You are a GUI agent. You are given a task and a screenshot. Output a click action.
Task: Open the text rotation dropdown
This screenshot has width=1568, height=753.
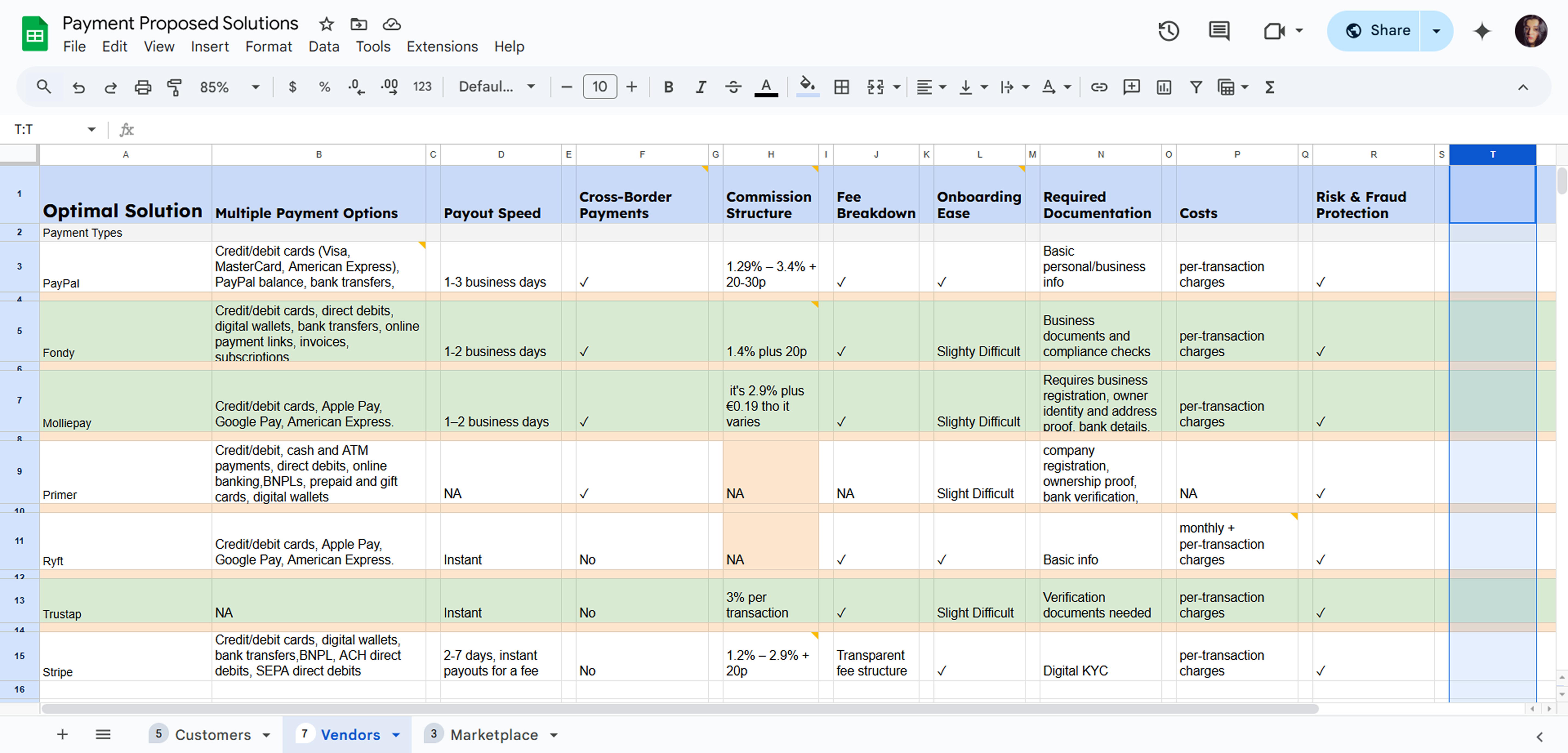click(x=1056, y=87)
